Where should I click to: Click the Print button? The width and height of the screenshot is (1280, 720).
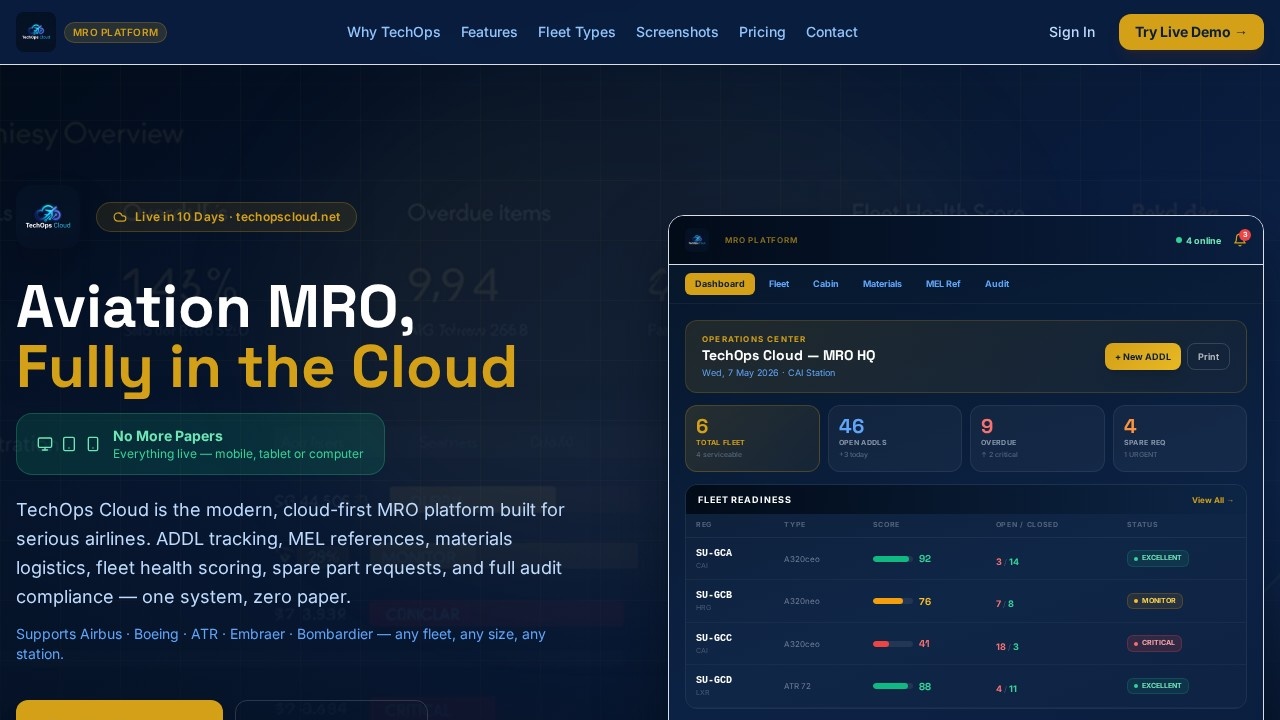pos(1208,357)
